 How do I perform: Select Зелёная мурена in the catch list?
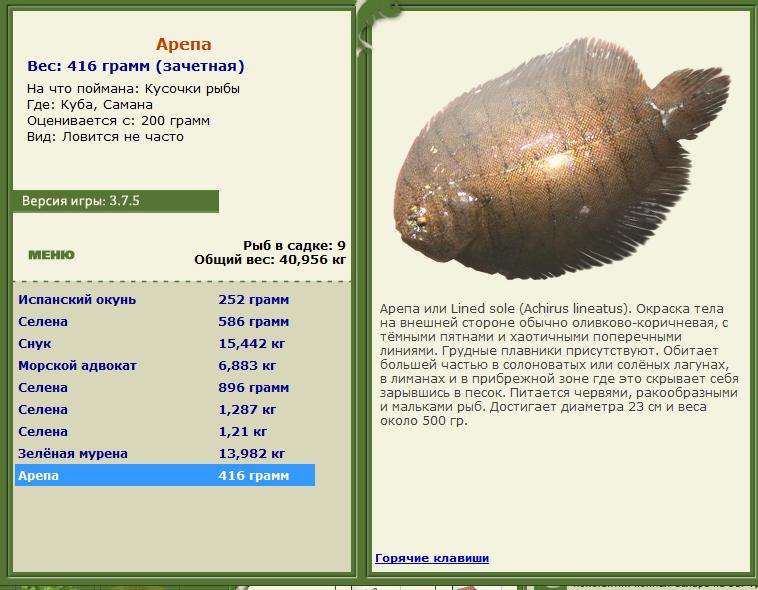click(x=165, y=454)
